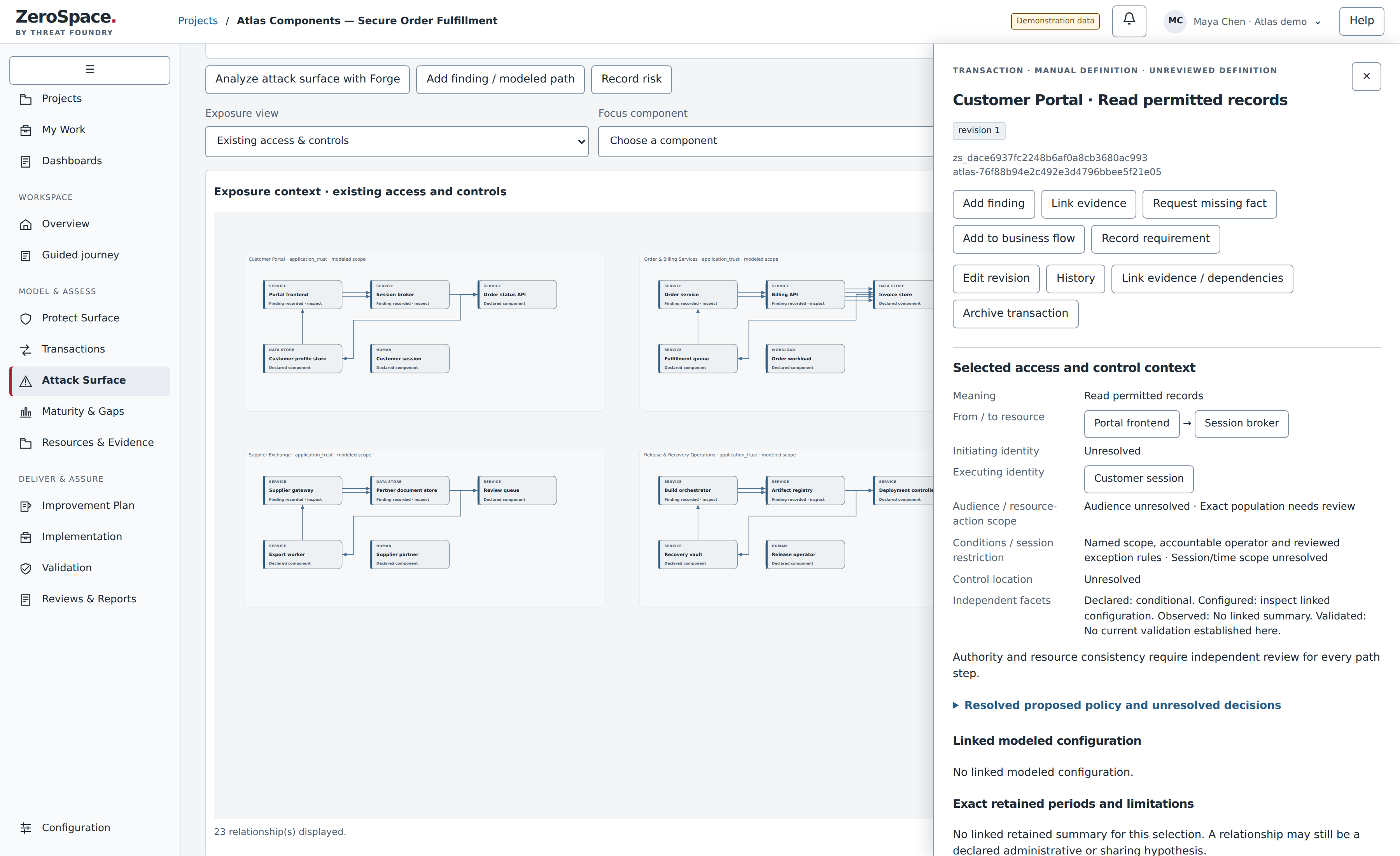Click the Projects folder icon in sidebar

(26, 100)
